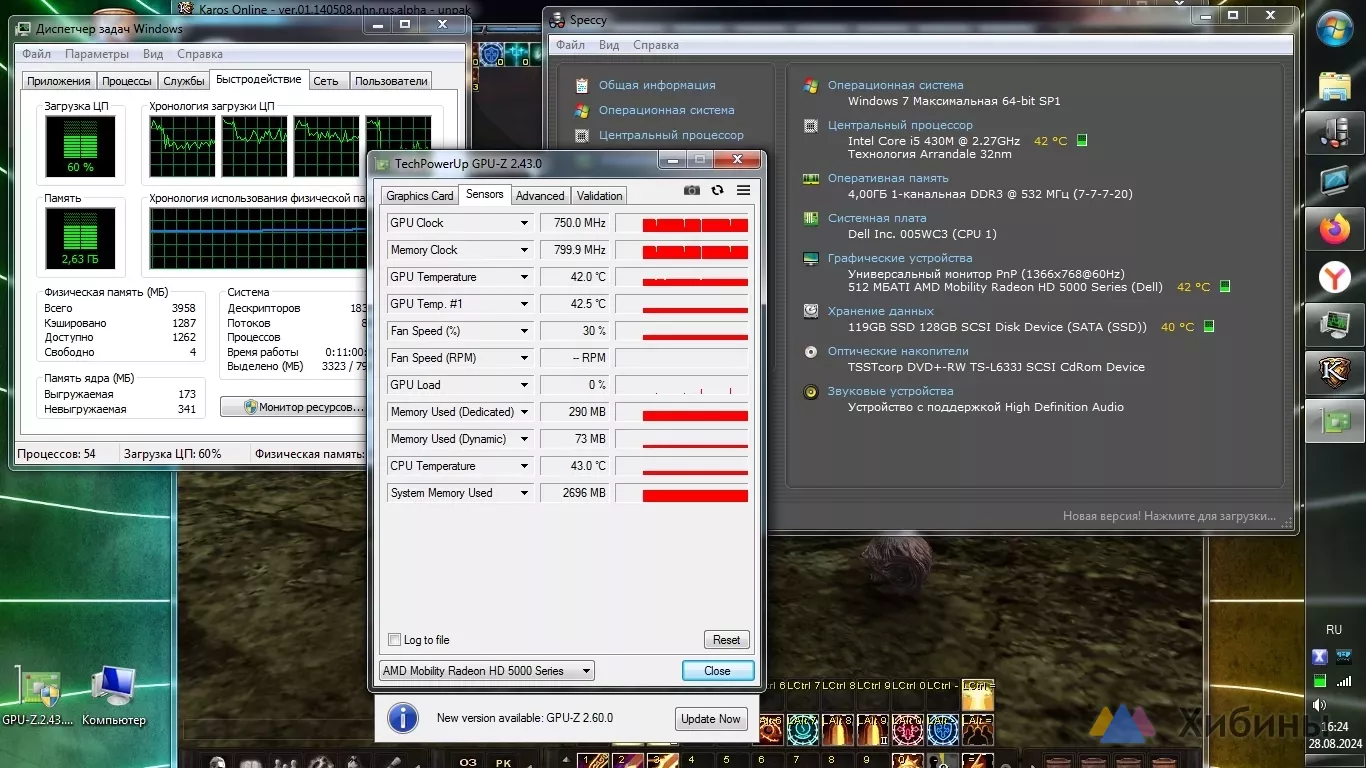Click the blue info icon in update notice
The height and width of the screenshot is (768, 1366).
coord(403,718)
